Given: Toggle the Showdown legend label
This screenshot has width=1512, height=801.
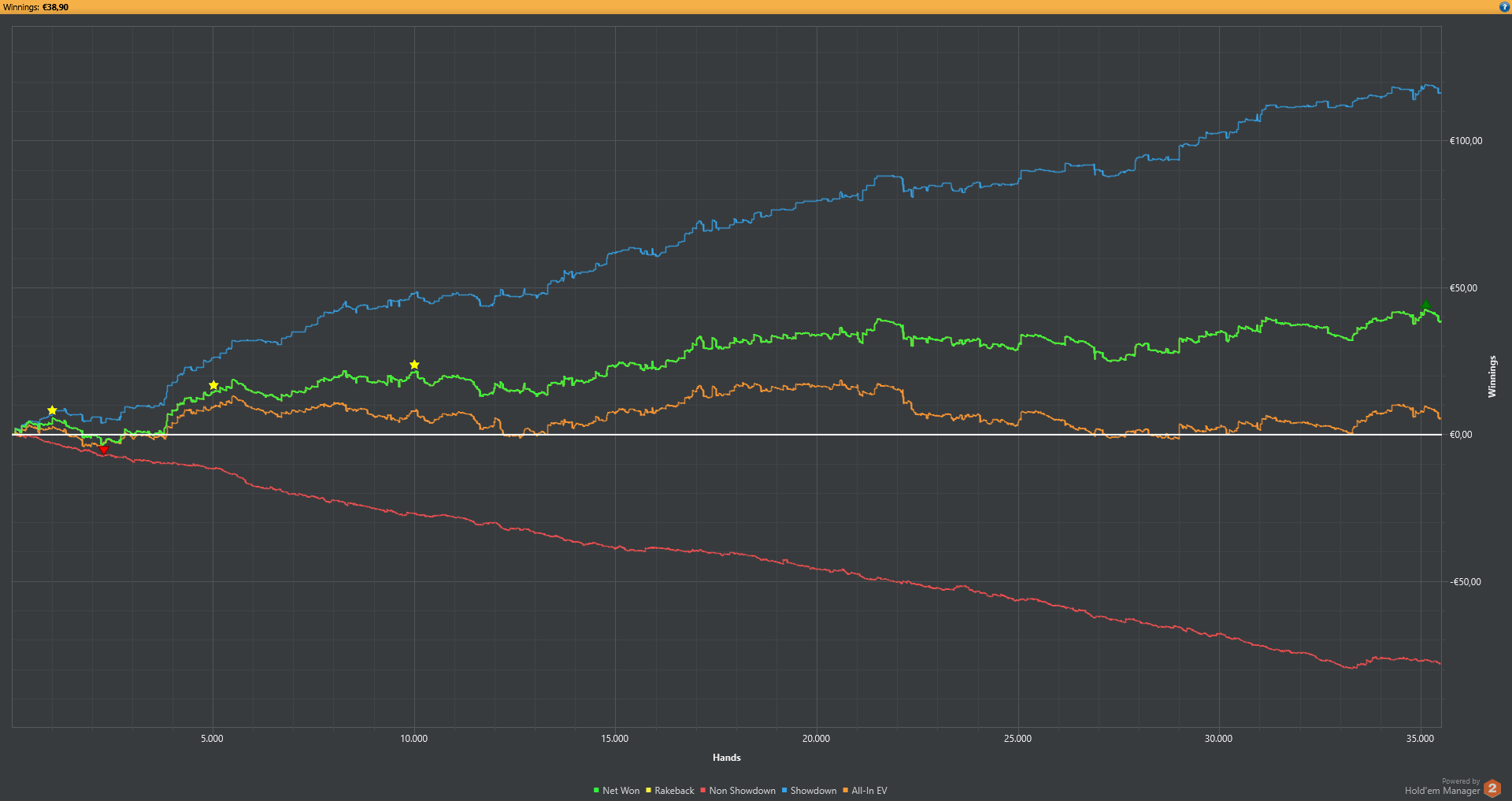Looking at the screenshot, I should tap(813, 791).
